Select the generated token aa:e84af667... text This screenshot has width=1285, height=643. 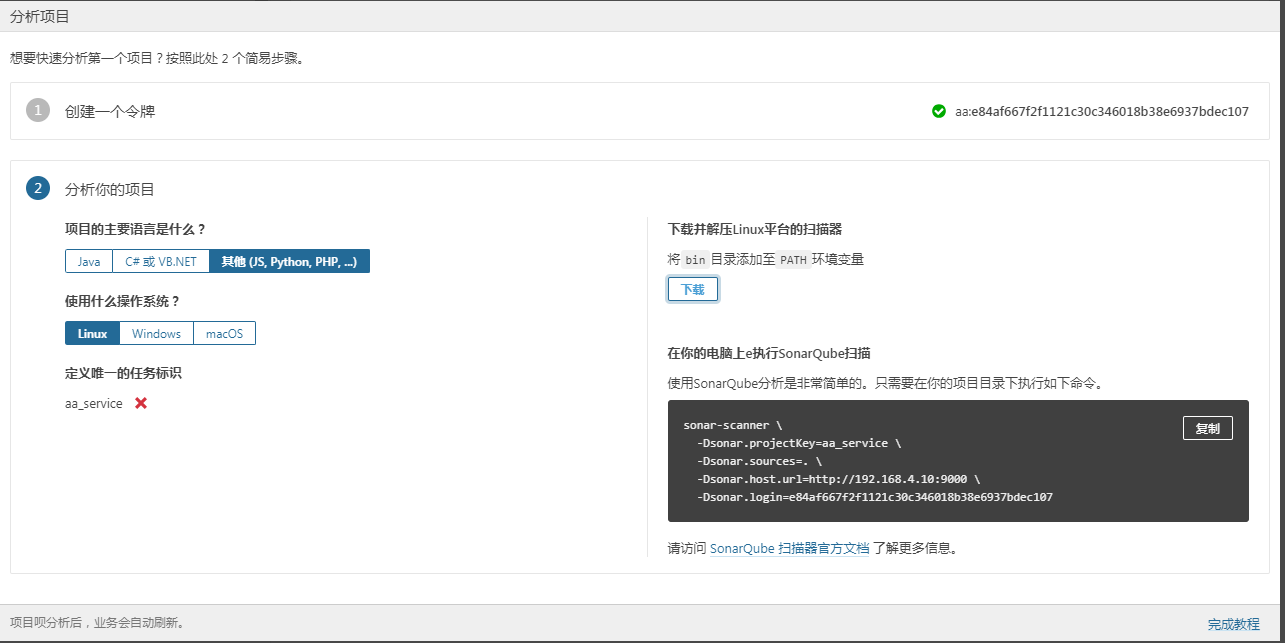click(1102, 111)
